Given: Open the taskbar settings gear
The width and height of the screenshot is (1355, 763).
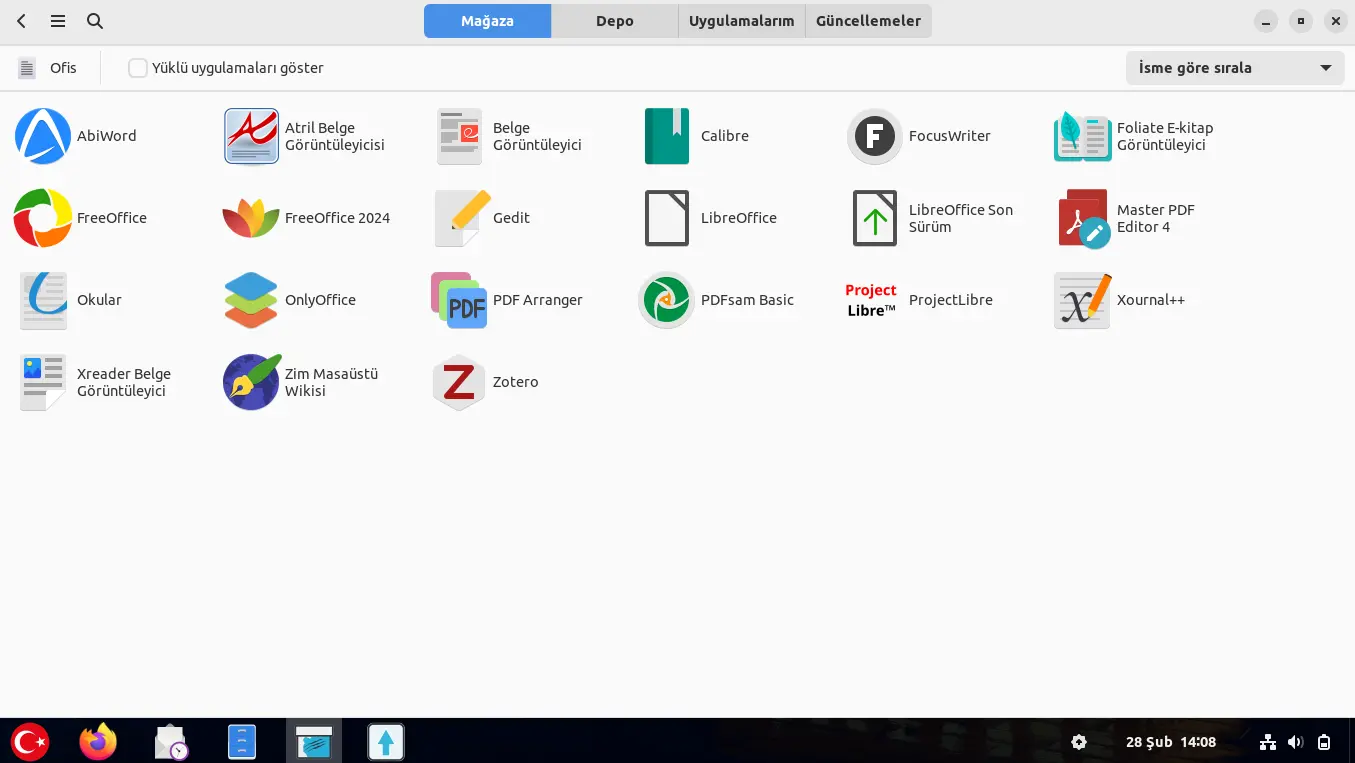Looking at the screenshot, I should tap(1079, 742).
